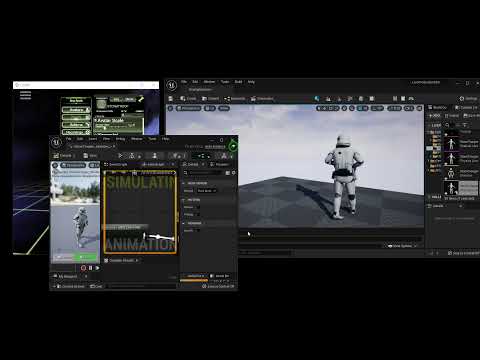Click the Add button in content browser panel
Image resolution: width=480 pixels, height=360 pixels.
434,116
